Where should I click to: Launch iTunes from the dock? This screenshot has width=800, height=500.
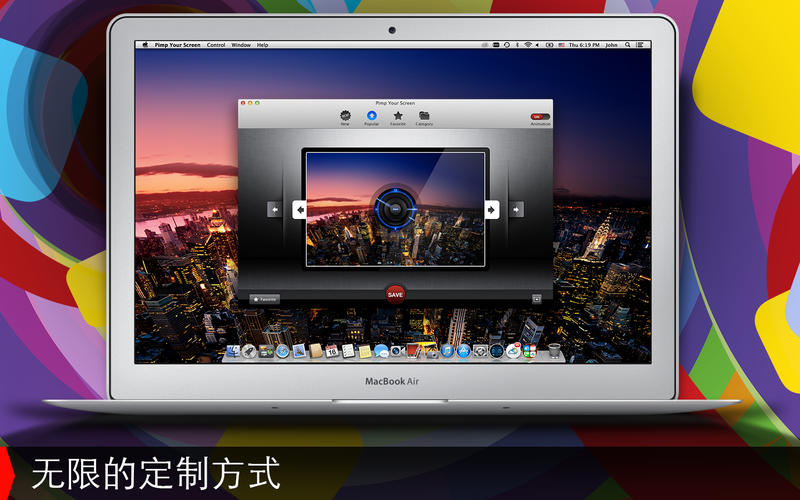(447, 351)
